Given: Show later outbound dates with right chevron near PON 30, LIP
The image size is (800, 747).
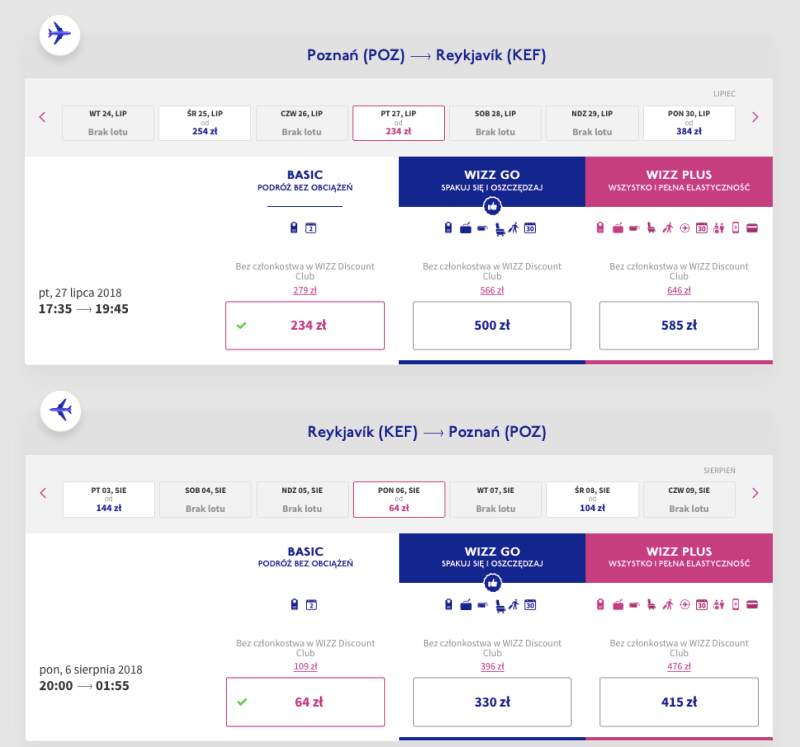Looking at the screenshot, I should pyautogui.click(x=755, y=117).
